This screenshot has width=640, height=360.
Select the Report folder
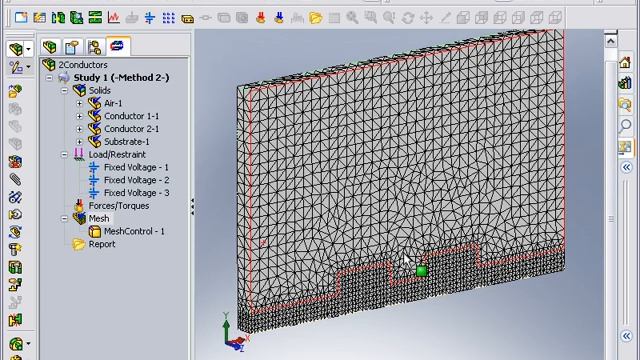point(102,244)
